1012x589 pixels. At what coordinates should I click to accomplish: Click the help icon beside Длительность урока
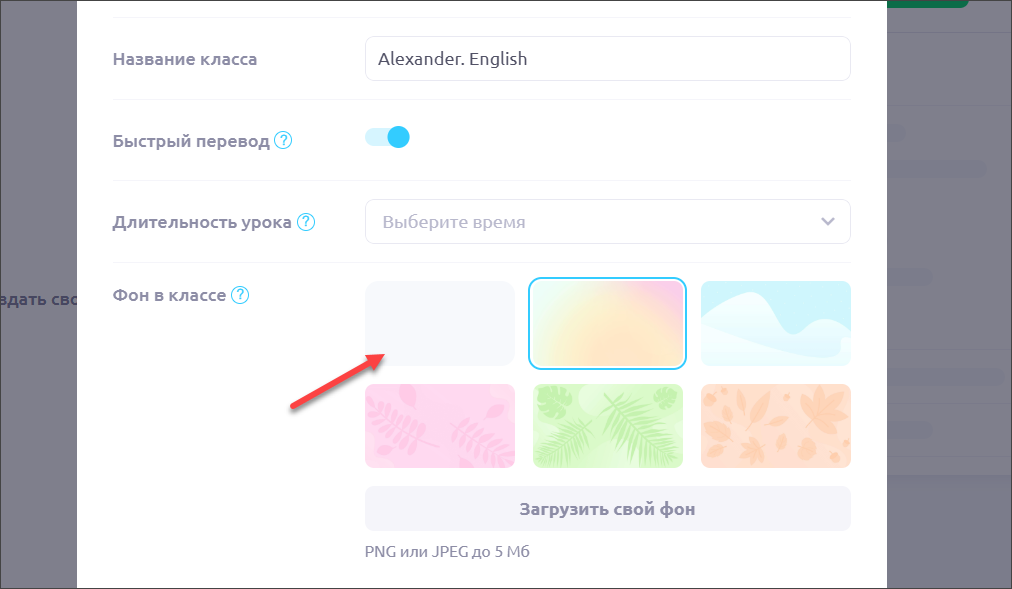[306, 222]
